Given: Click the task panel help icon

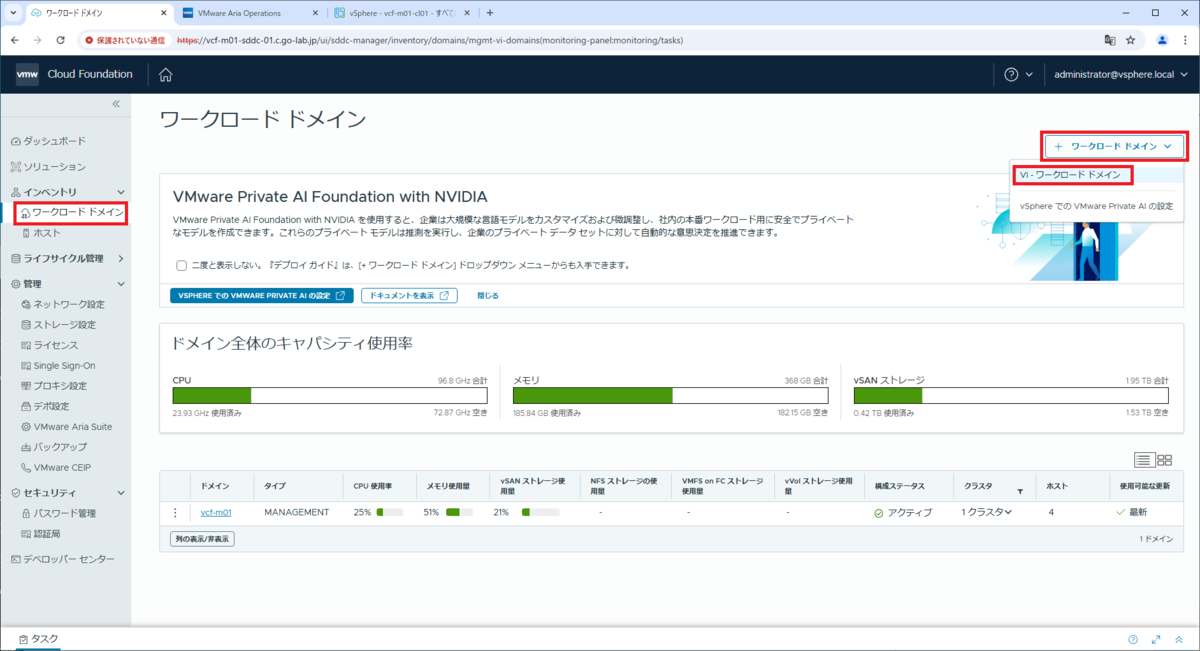Looking at the screenshot, I should pos(1133,639).
